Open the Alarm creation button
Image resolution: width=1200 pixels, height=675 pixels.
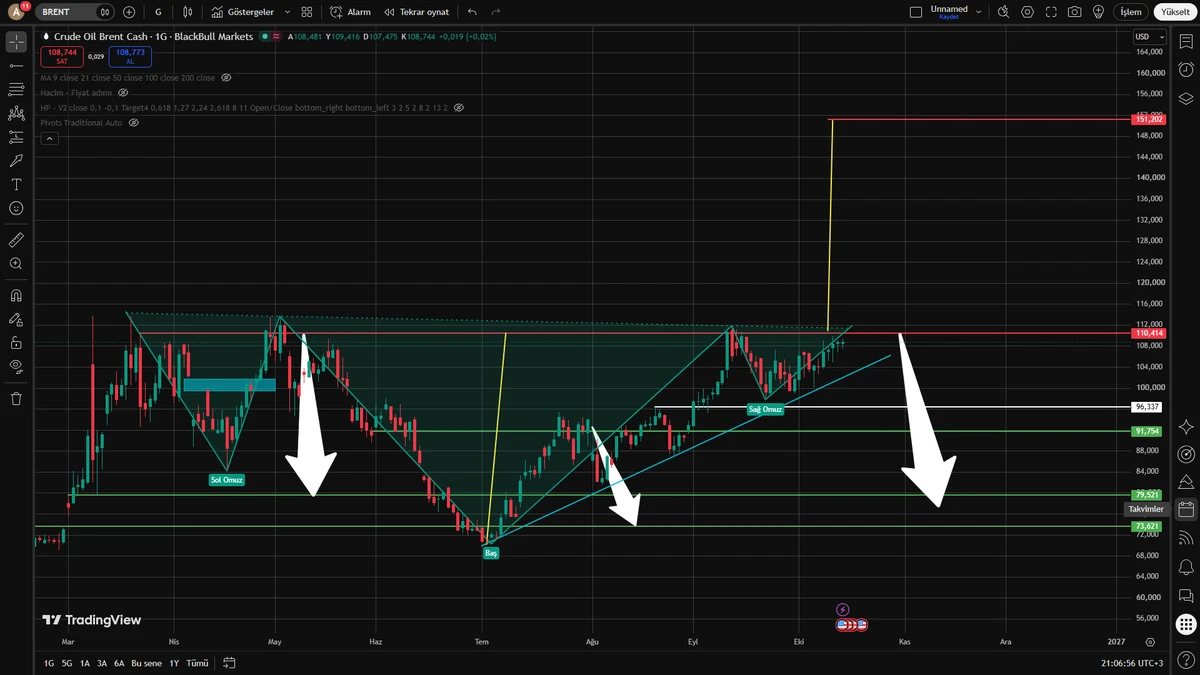[x=350, y=12]
